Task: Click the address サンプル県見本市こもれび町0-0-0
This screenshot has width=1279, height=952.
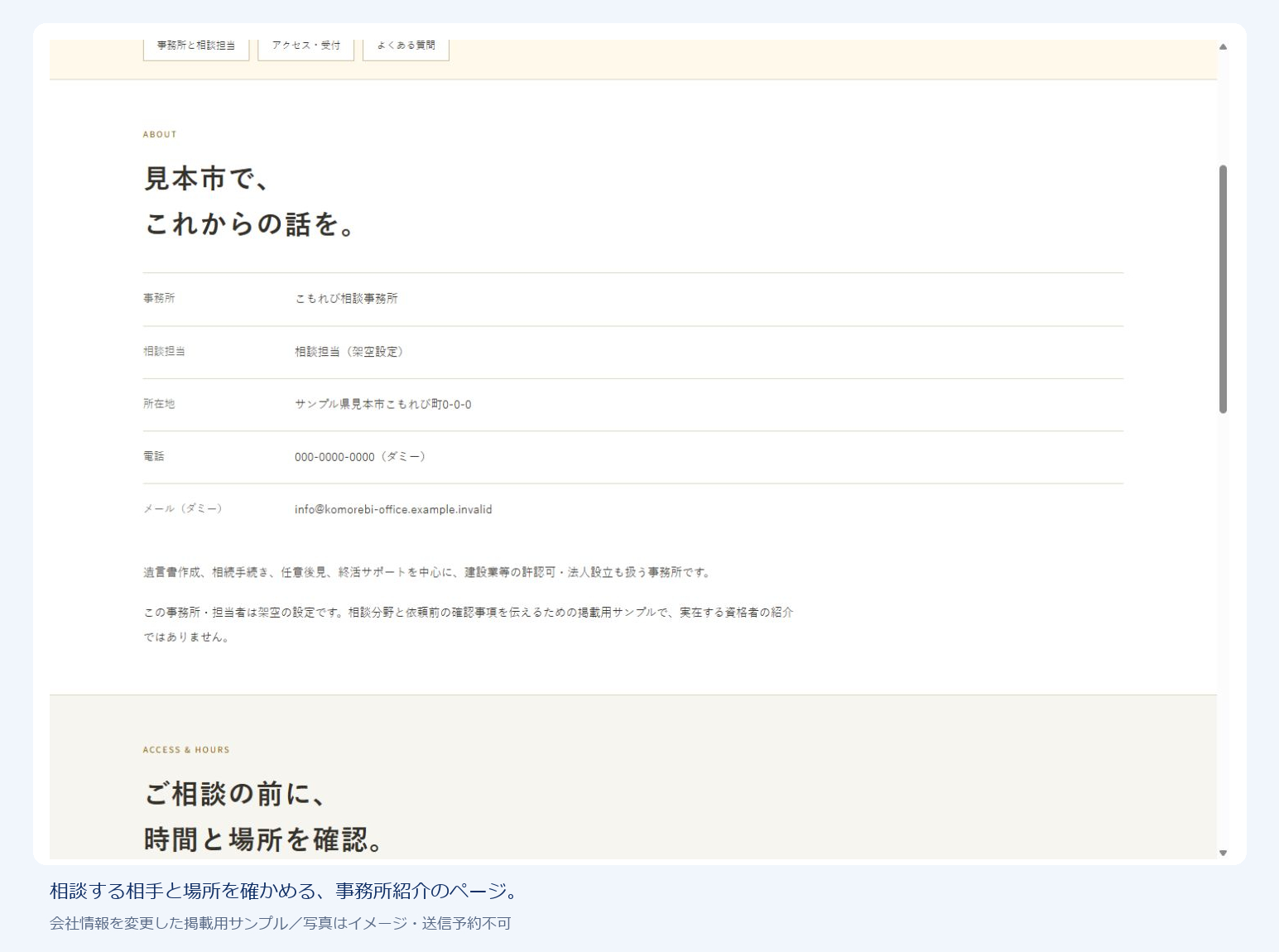Action: [383, 405]
